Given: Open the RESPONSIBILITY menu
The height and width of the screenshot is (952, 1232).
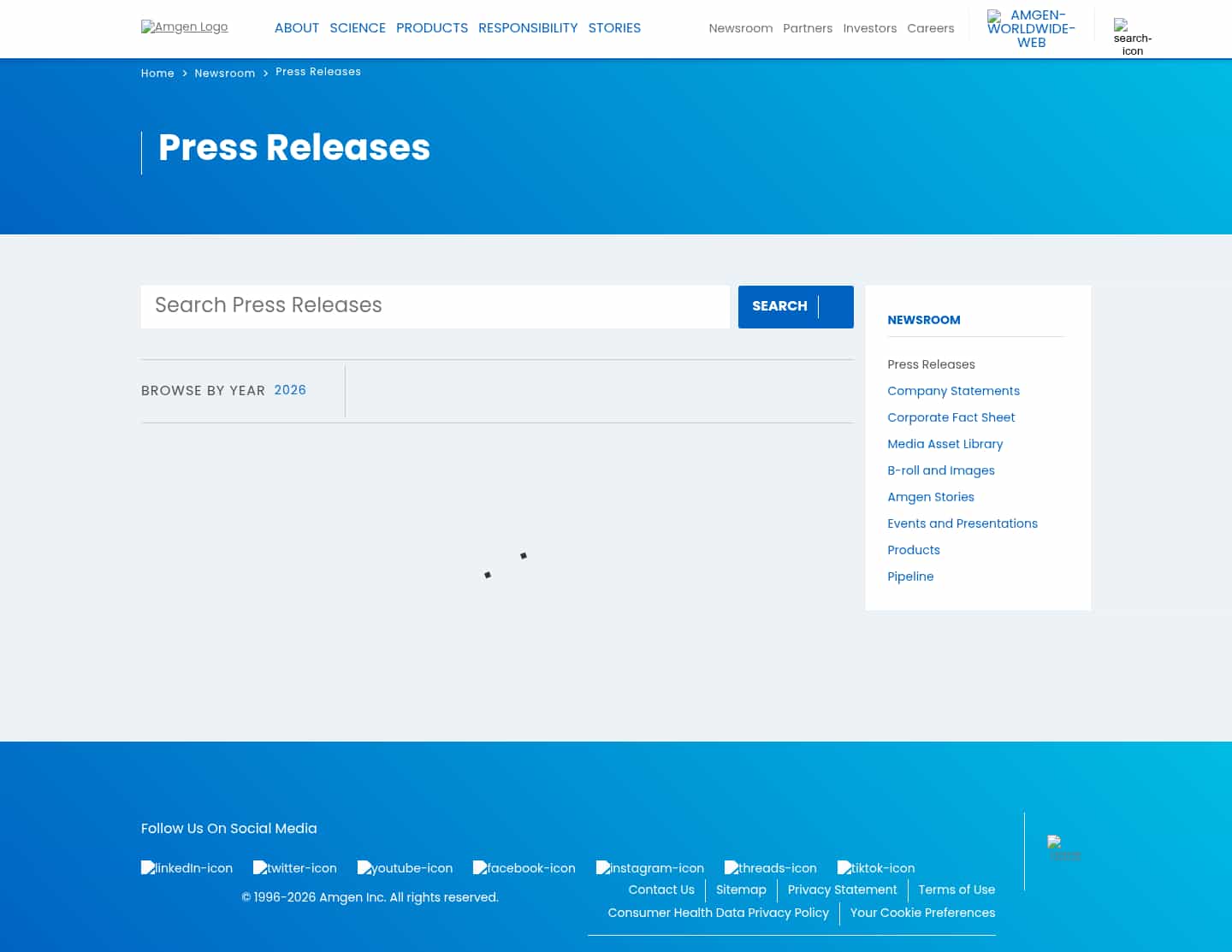Looking at the screenshot, I should (x=528, y=27).
